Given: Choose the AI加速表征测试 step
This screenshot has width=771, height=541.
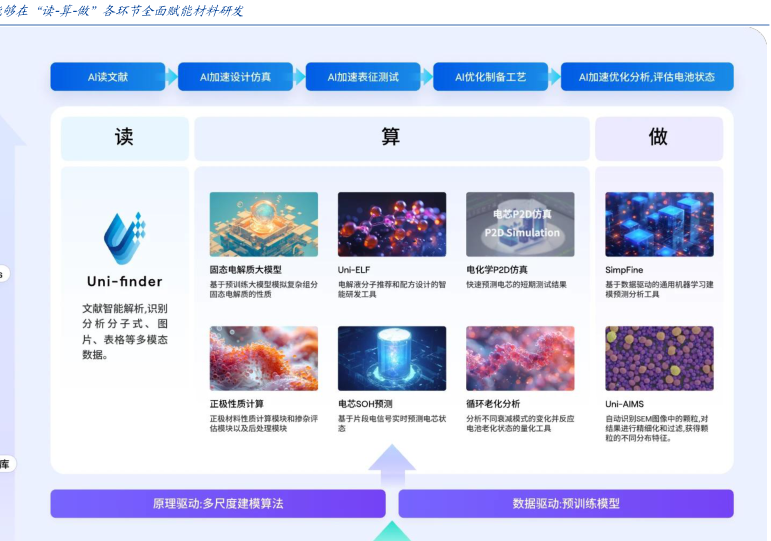Looking at the screenshot, I should pyautogui.click(x=363, y=77).
